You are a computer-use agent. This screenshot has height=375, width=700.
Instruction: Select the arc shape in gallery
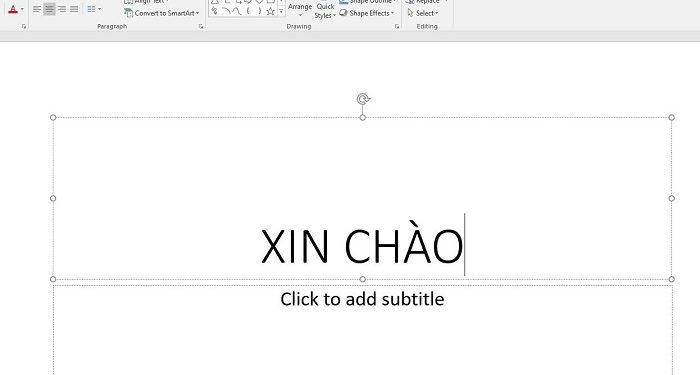click(x=226, y=11)
